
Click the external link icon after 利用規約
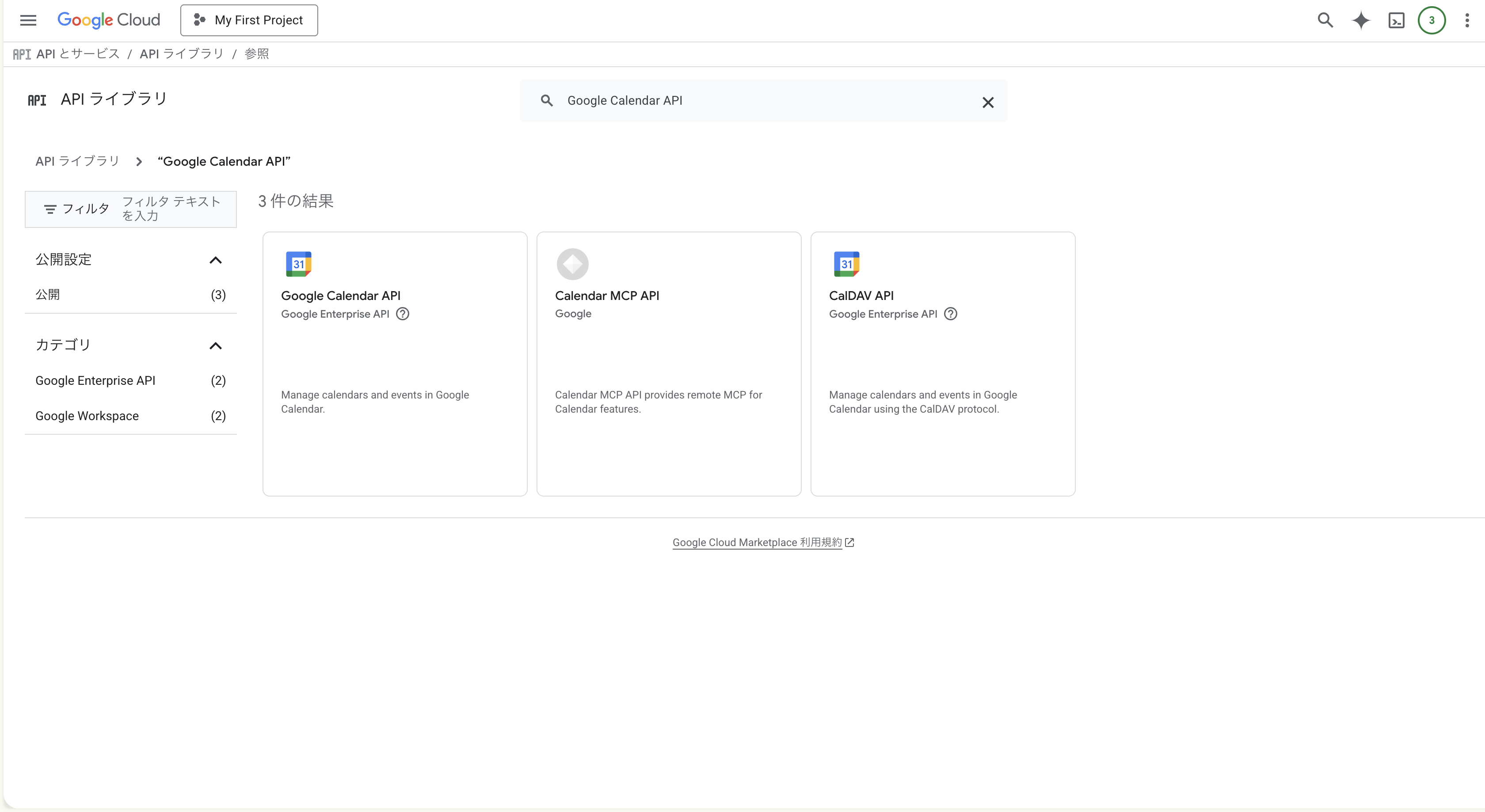pos(849,543)
